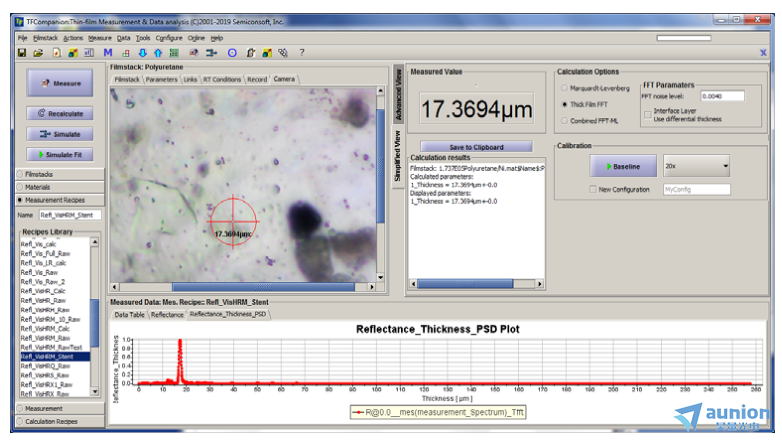The width and height of the screenshot is (782, 442).
Task: Collapse the Measurement Recipes section
Action: coord(60,200)
